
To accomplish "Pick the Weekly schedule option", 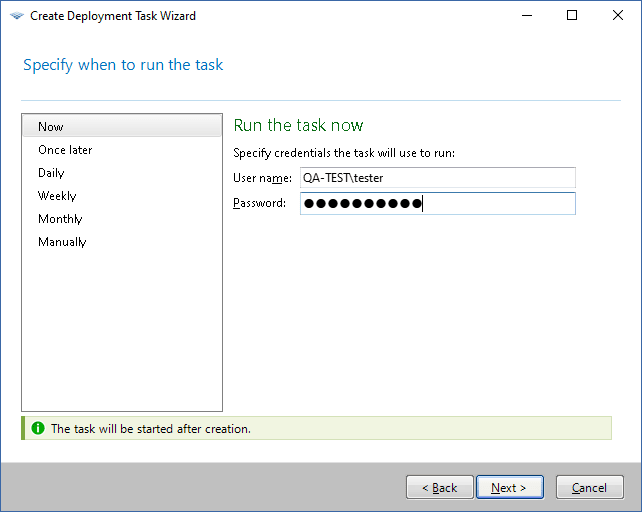I will tap(57, 196).
